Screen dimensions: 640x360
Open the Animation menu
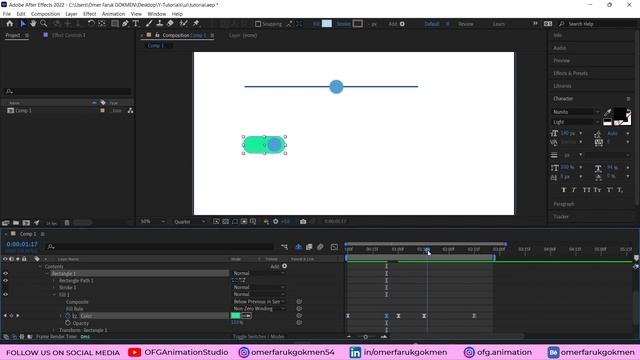(113, 14)
